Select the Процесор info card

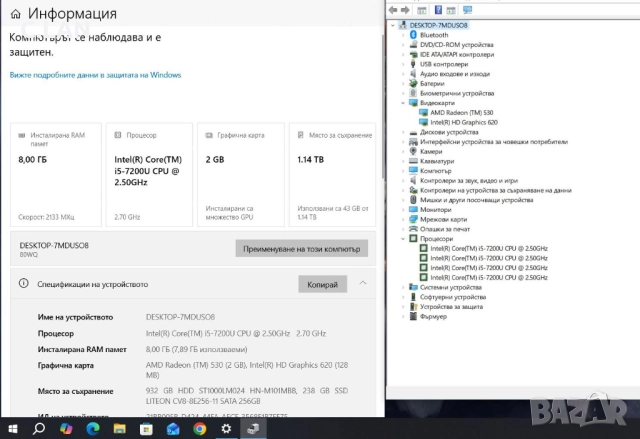click(149, 175)
